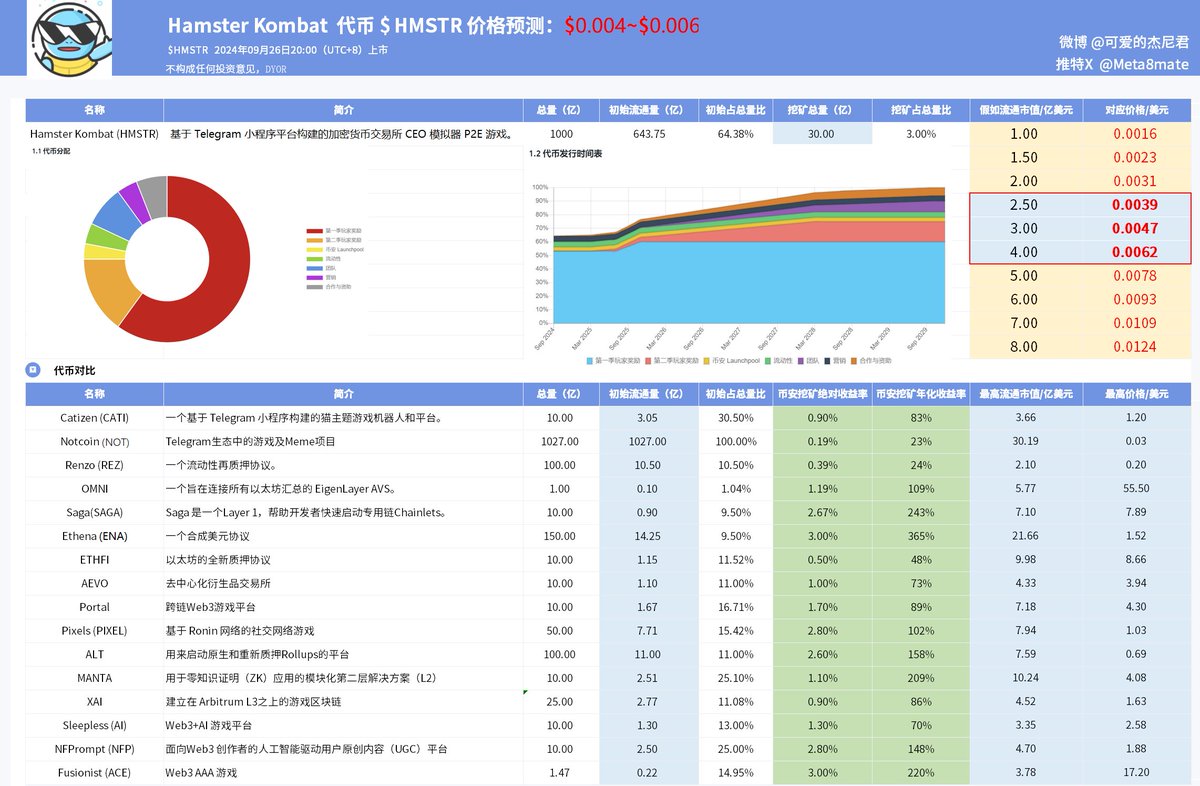
Task: Click the 假如流通市值/亿美元 column header
Action: (1025, 110)
